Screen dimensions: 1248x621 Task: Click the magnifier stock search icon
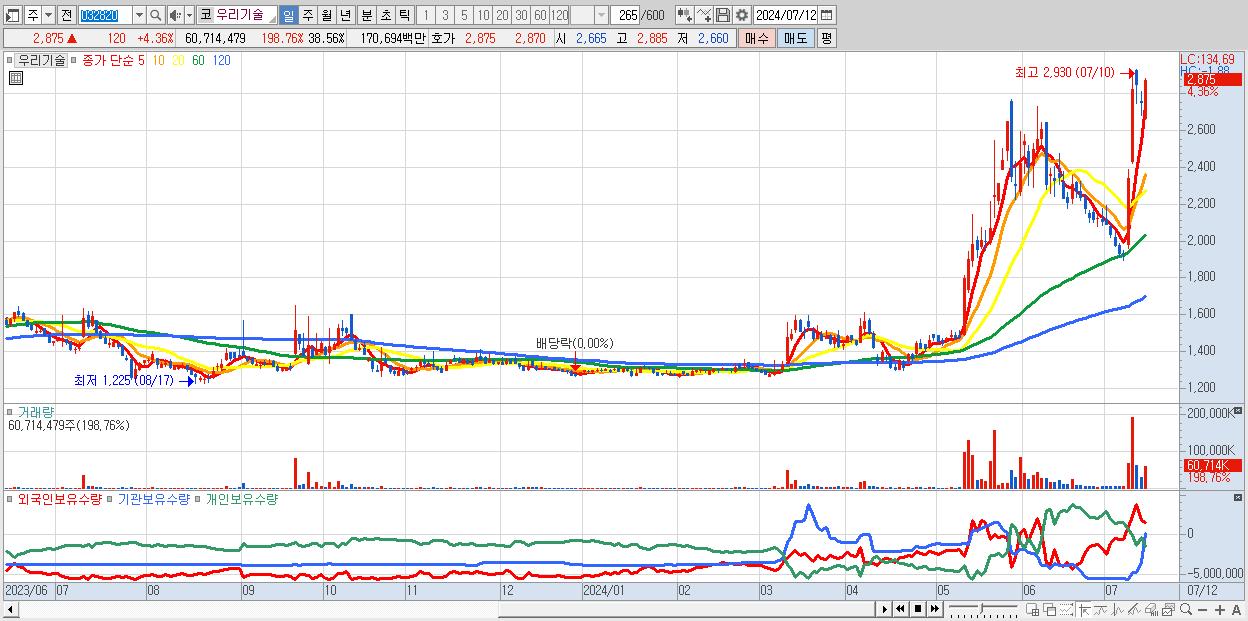(x=156, y=15)
